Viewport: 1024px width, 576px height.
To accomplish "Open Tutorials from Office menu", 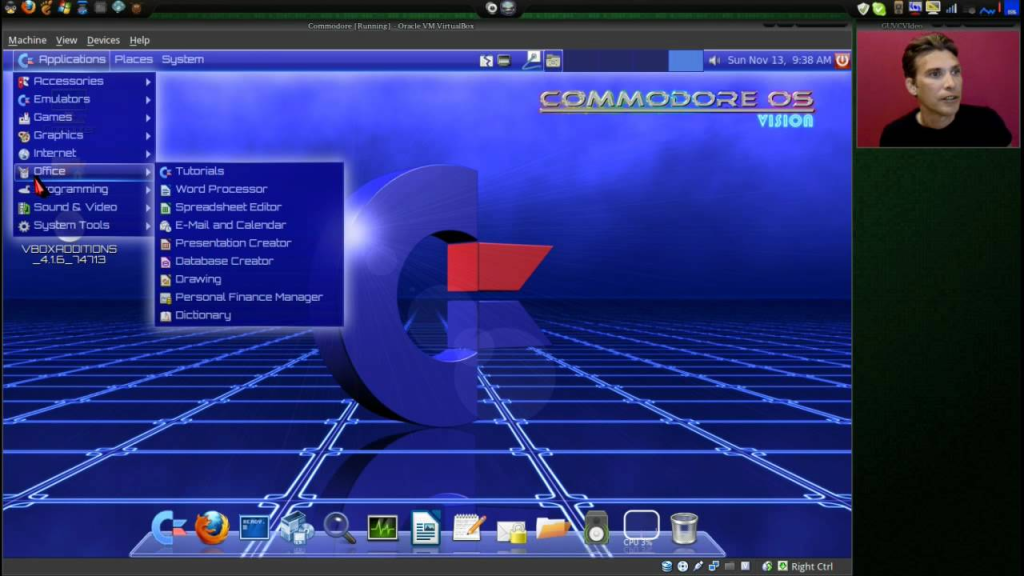I will (x=249, y=171).
